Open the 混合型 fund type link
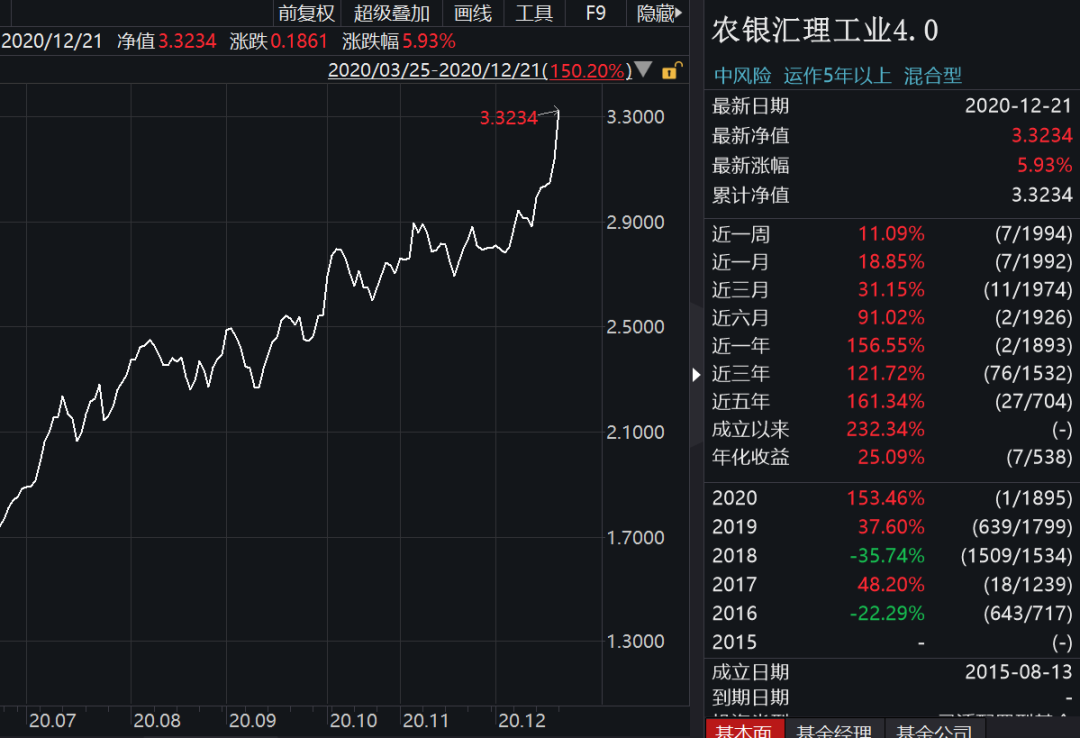 pyautogui.click(x=933, y=75)
